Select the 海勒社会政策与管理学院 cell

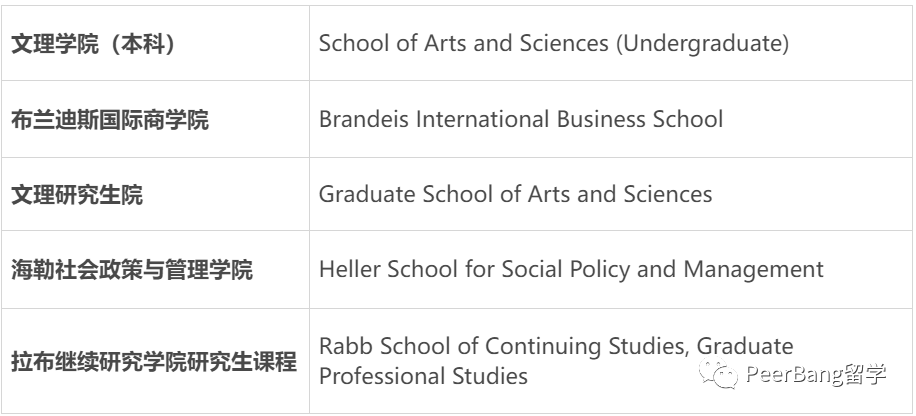click(x=155, y=269)
